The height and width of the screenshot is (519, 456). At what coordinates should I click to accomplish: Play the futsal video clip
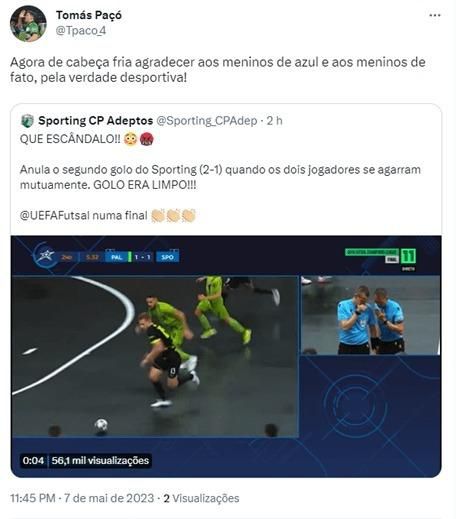tap(226, 356)
